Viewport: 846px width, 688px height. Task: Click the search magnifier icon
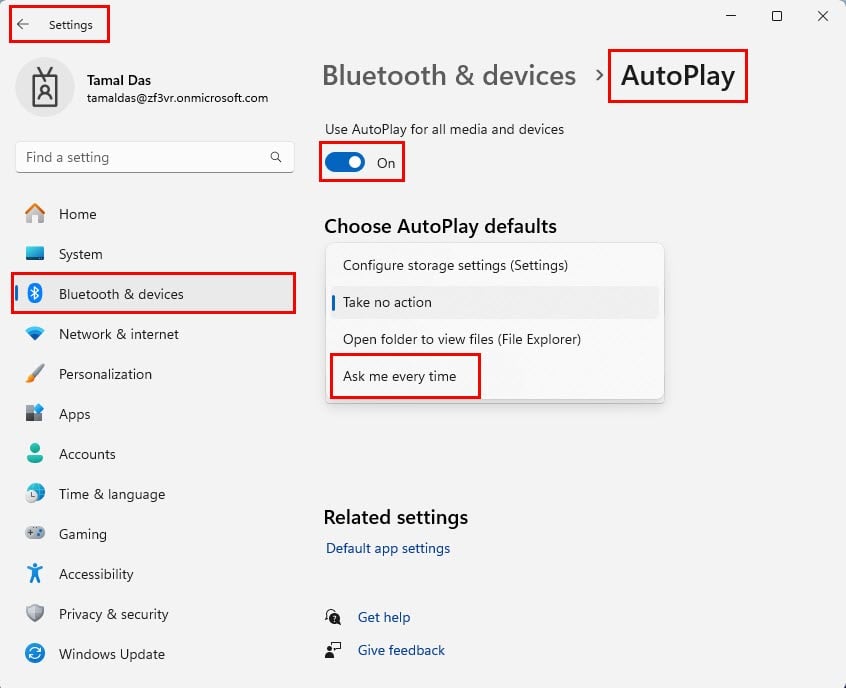[276, 157]
